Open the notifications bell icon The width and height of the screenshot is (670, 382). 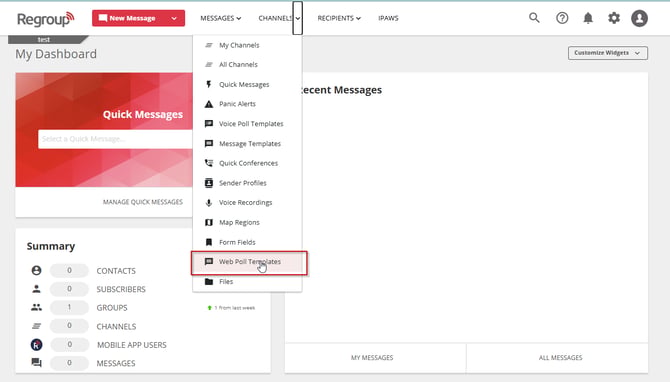click(x=588, y=18)
